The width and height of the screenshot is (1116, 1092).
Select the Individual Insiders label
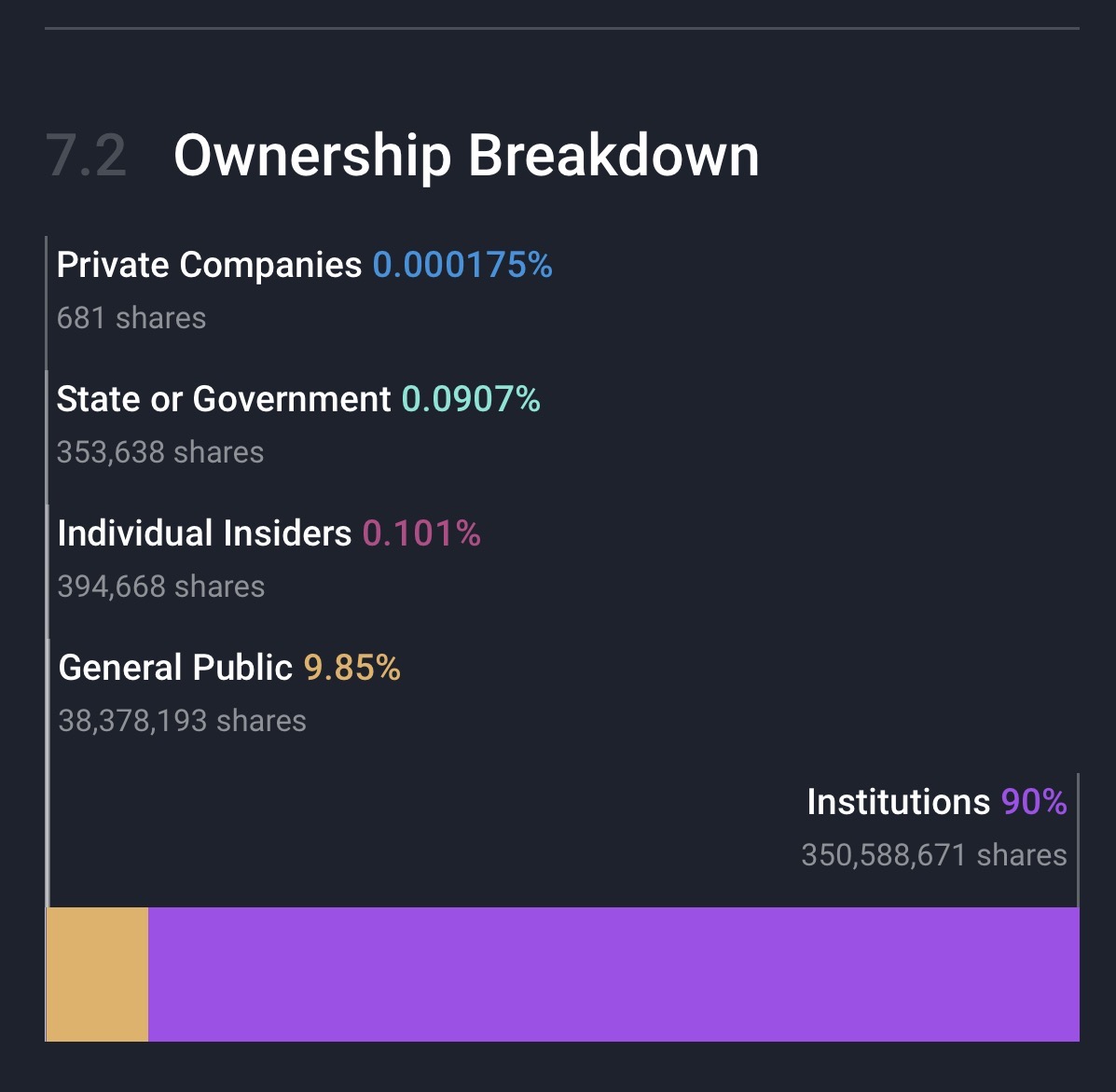[204, 534]
